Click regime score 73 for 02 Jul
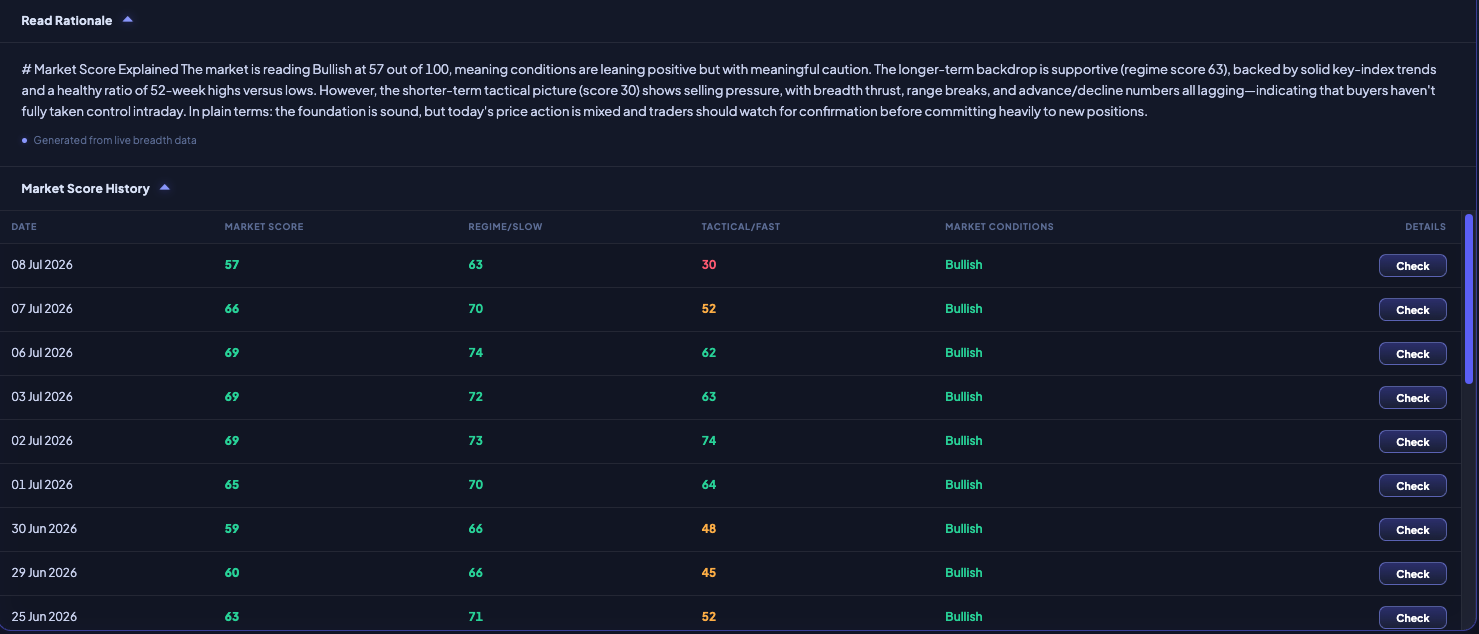1479x634 pixels. coord(476,441)
